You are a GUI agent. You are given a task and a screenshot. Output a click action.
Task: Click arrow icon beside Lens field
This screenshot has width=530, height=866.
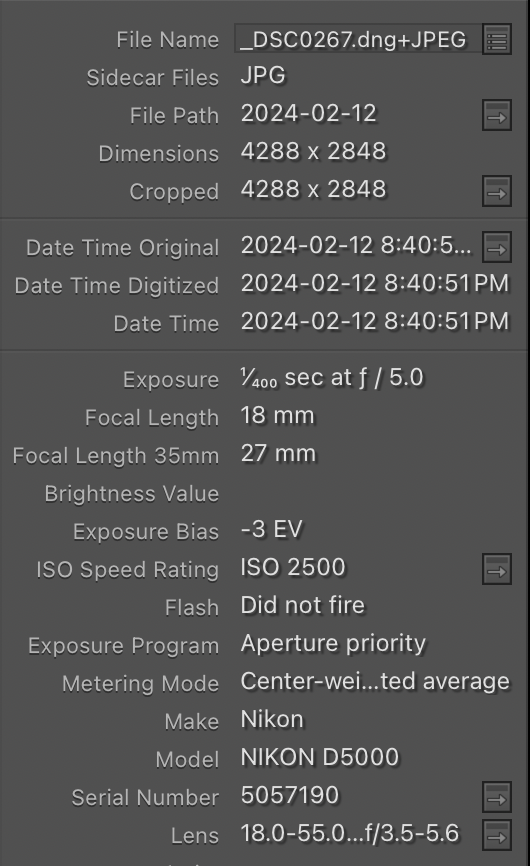click(x=497, y=835)
